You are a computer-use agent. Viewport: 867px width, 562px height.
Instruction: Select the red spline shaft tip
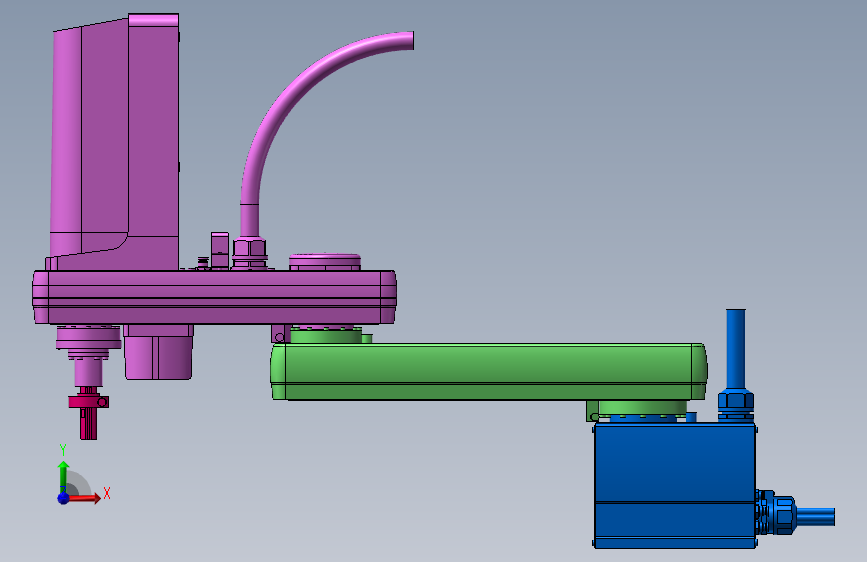click(88, 423)
